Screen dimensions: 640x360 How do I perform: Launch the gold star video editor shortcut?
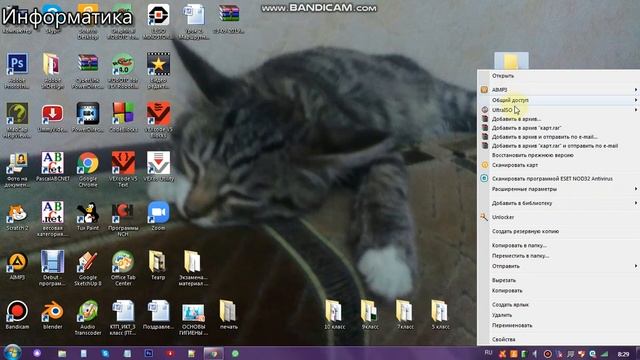tap(158, 70)
